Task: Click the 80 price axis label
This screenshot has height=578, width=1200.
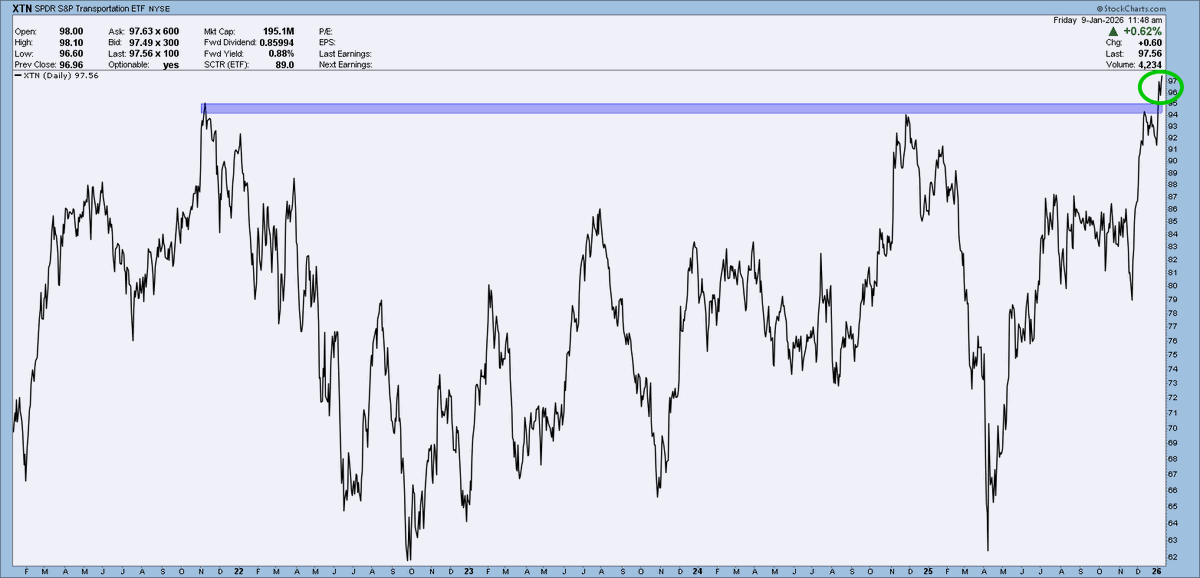Action: click(1172, 285)
